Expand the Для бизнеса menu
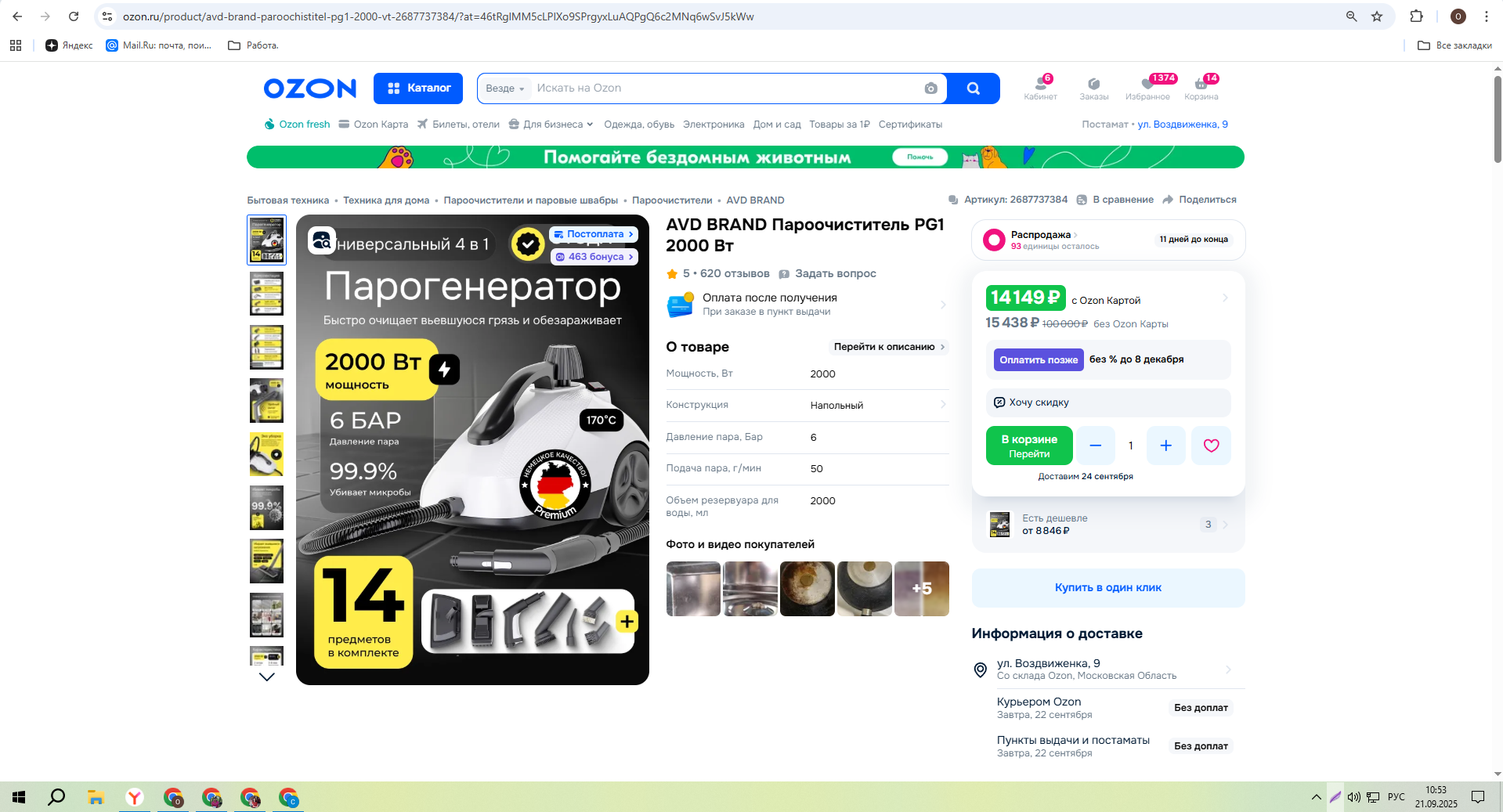 click(x=551, y=125)
